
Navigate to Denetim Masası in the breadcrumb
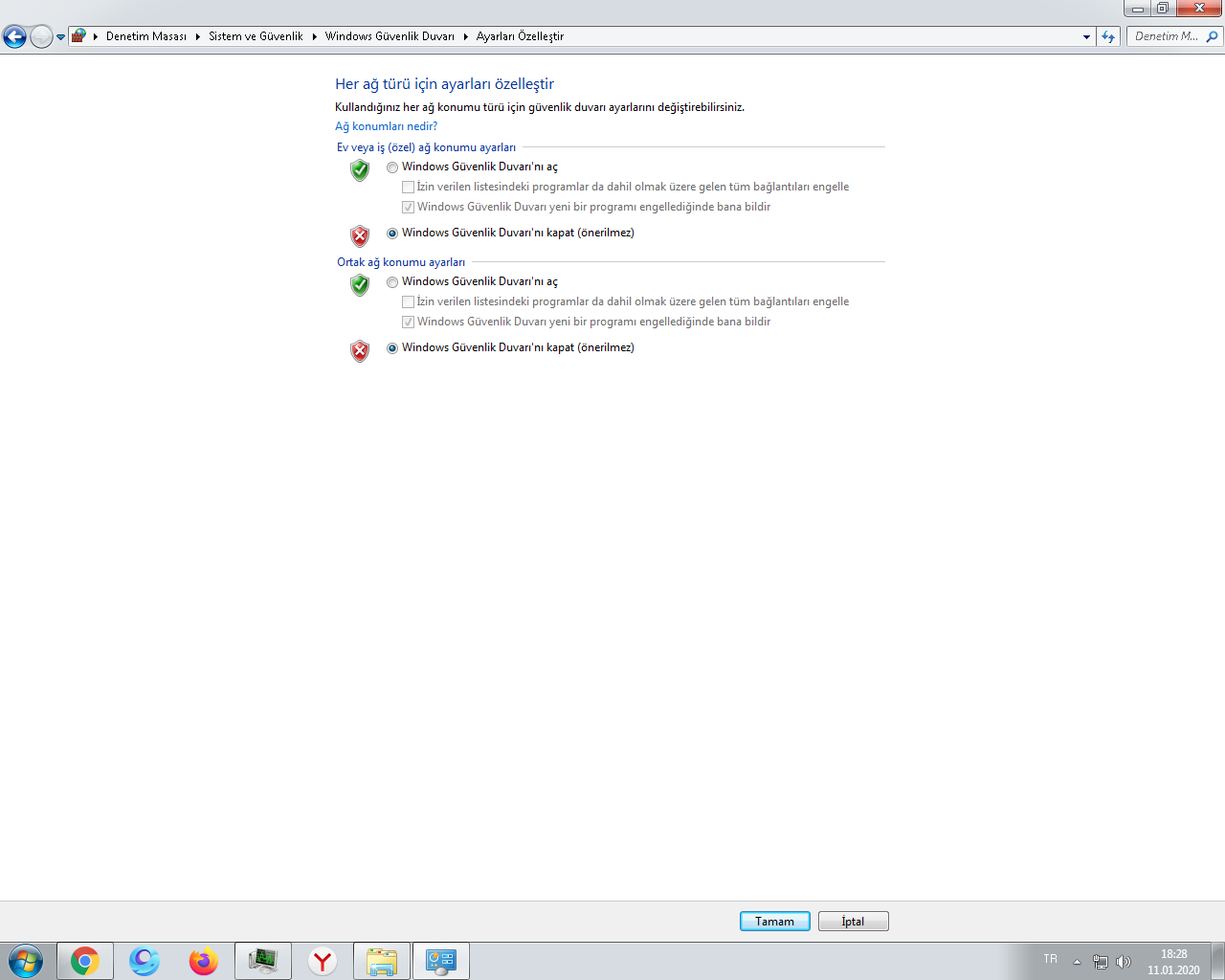(146, 36)
